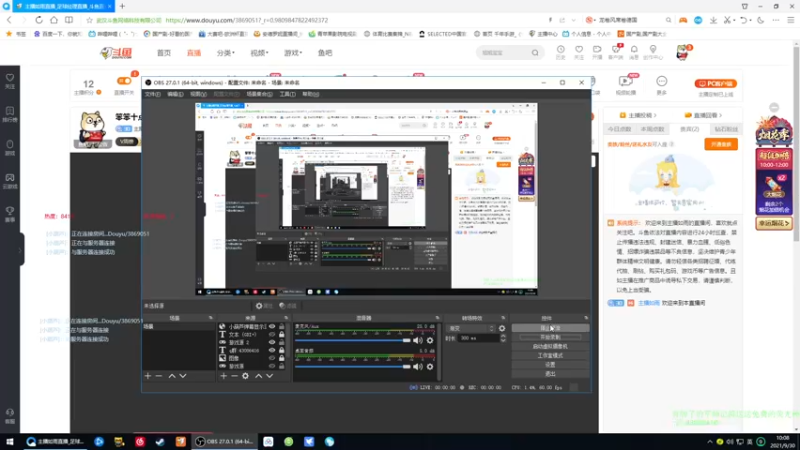Open transition properties gear icon
This screenshot has height=450, width=800.
(502, 329)
